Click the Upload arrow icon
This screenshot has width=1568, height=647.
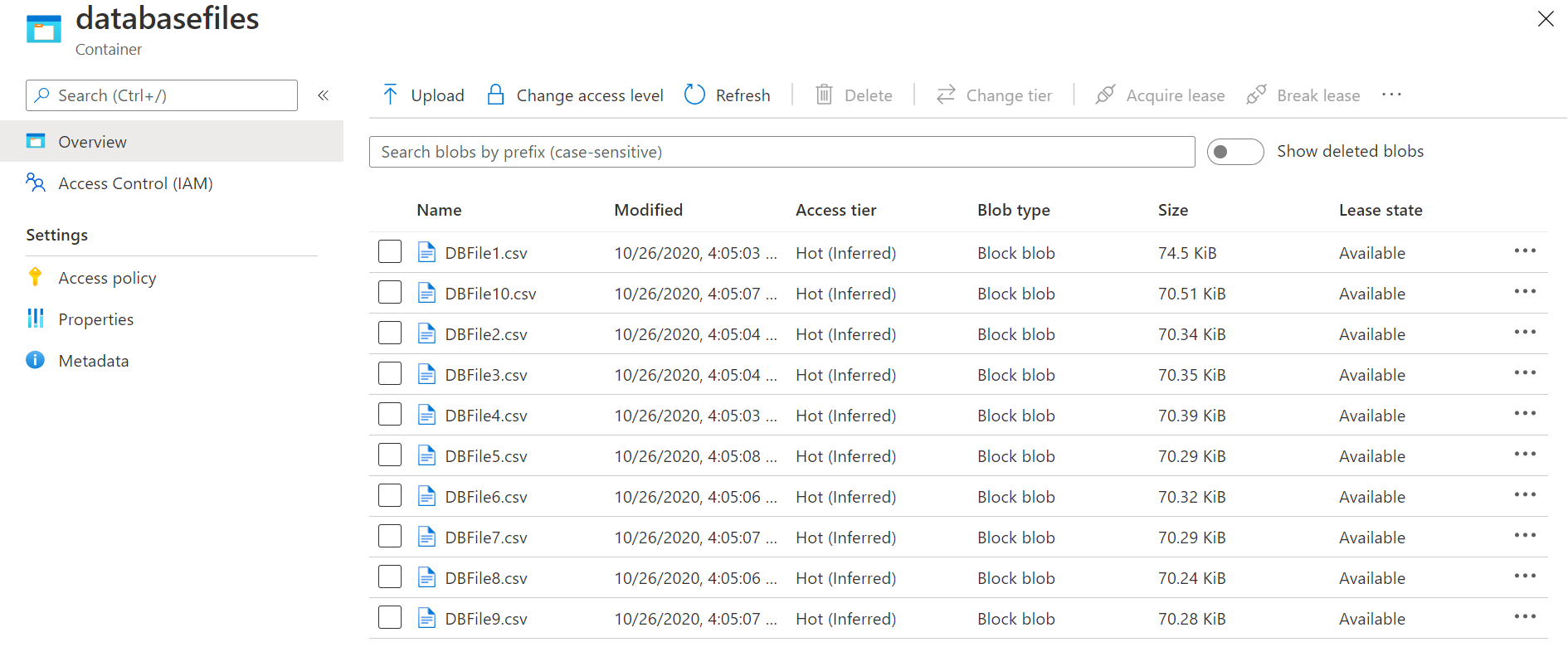pos(390,95)
